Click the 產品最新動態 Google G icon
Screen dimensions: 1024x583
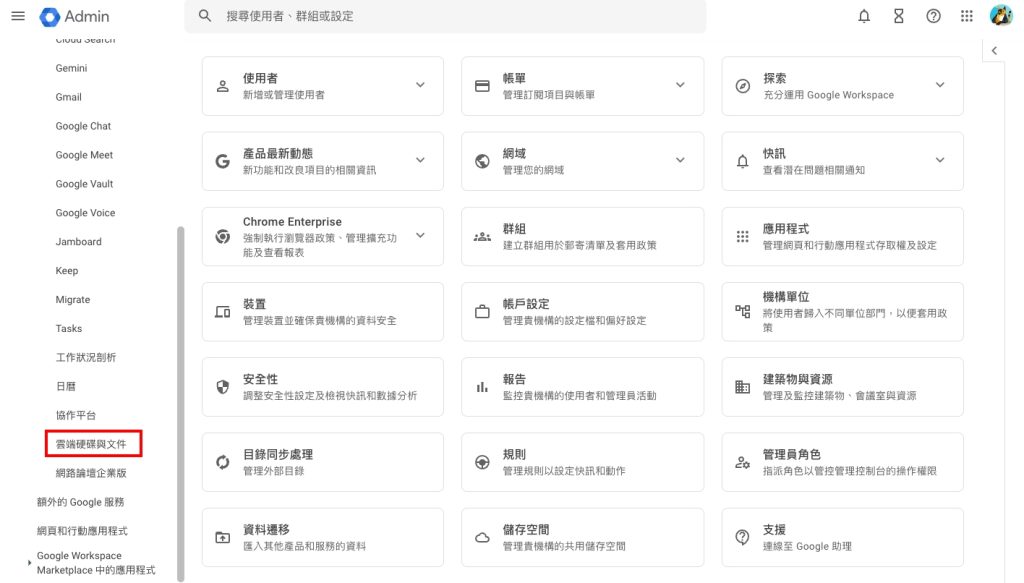[223, 161]
